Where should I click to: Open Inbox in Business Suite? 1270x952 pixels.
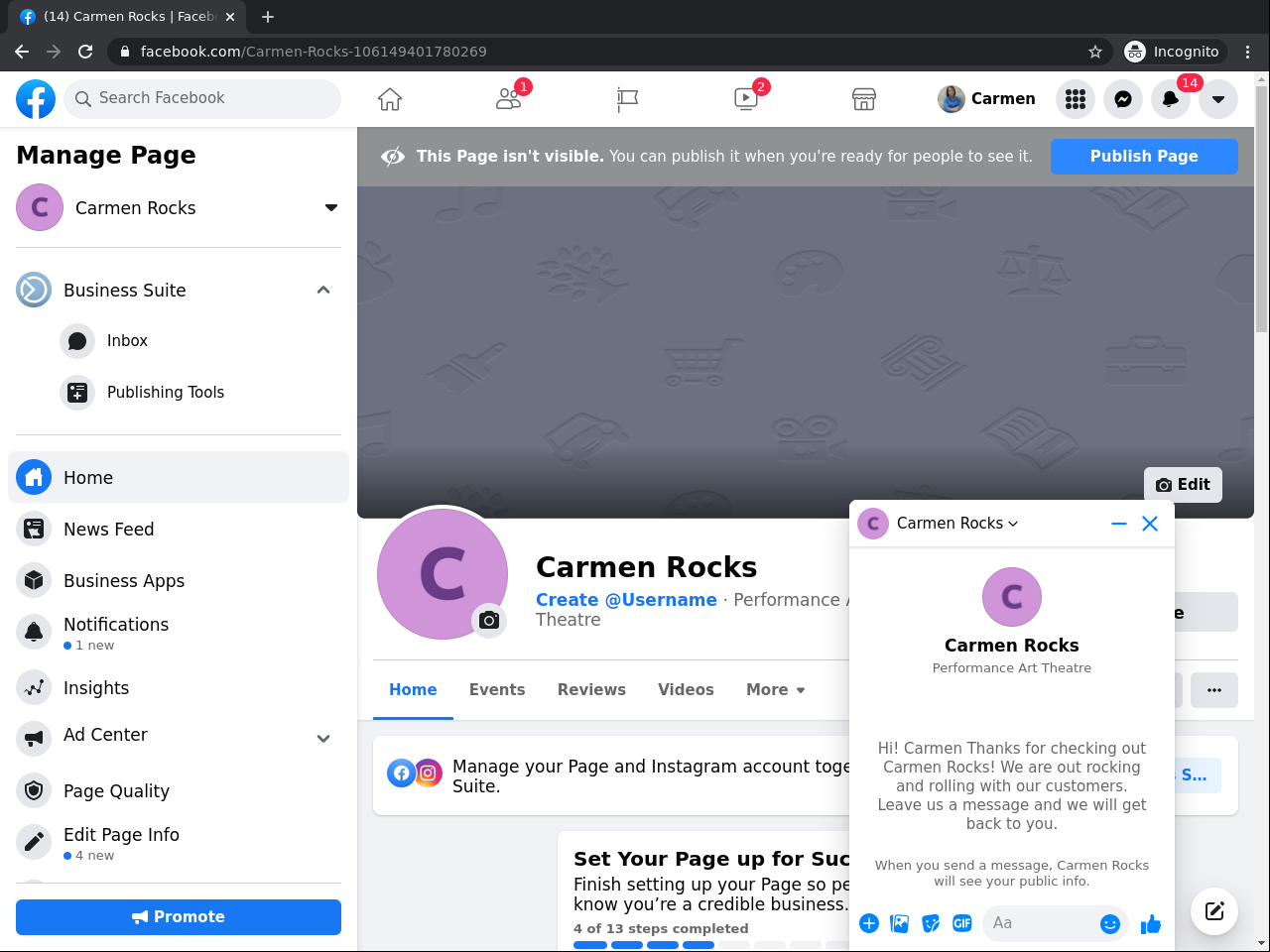tap(179, 341)
